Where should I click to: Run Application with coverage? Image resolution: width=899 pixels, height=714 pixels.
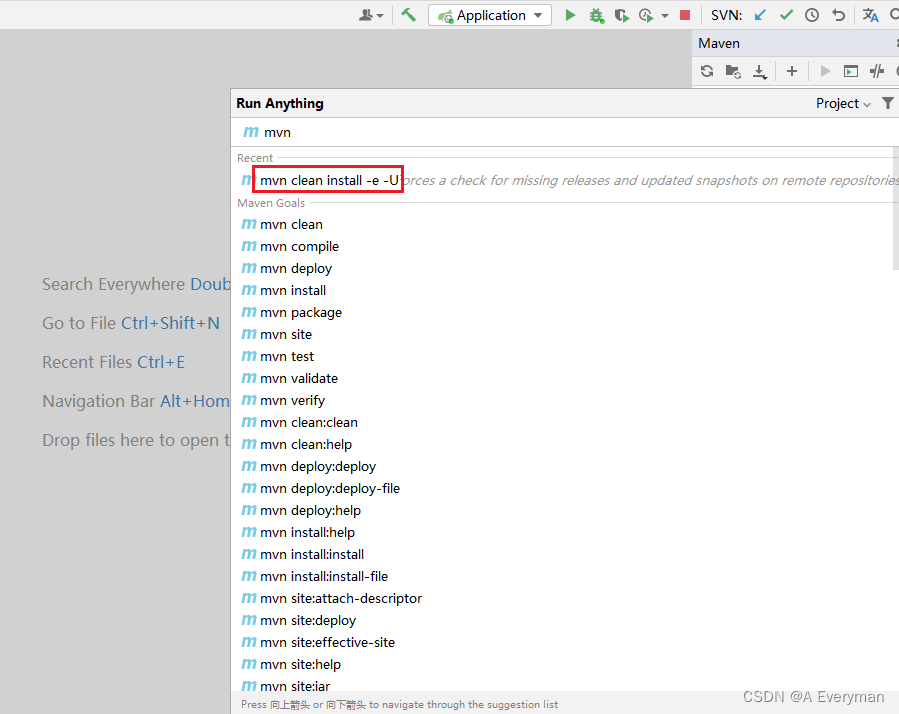point(621,15)
